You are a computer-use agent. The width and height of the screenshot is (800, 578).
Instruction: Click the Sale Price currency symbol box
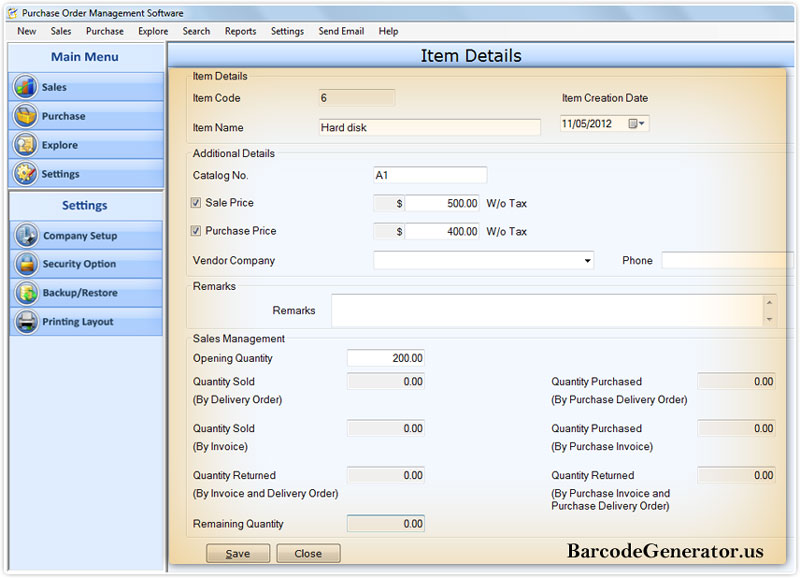point(389,204)
